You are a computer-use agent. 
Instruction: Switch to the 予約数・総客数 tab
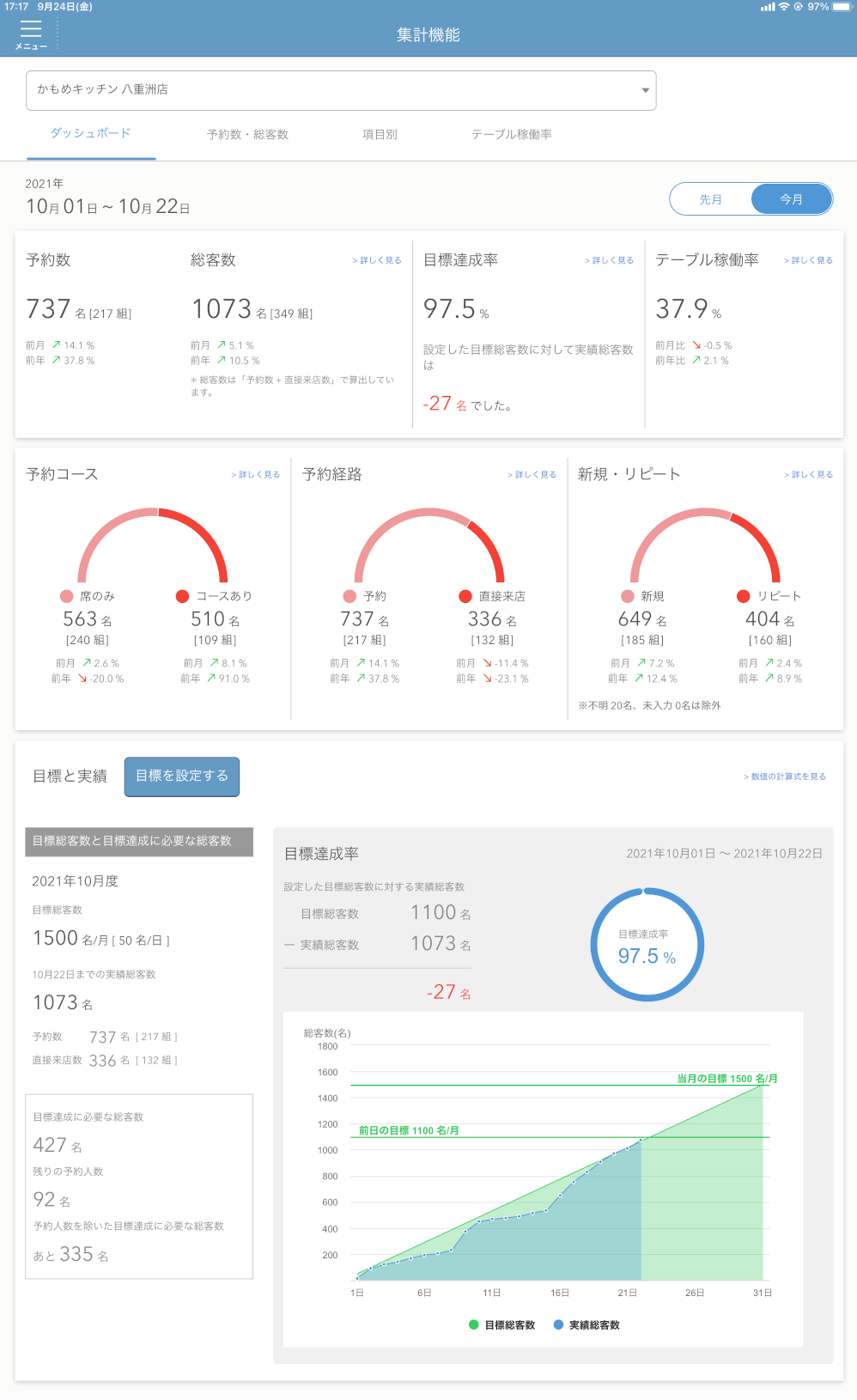[x=247, y=135]
